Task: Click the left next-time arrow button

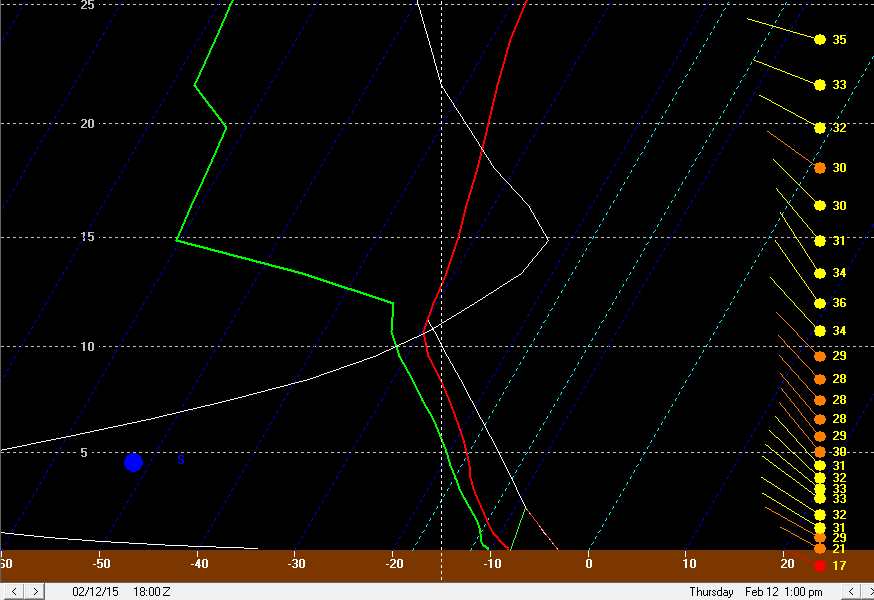Action: click(x=34, y=591)
